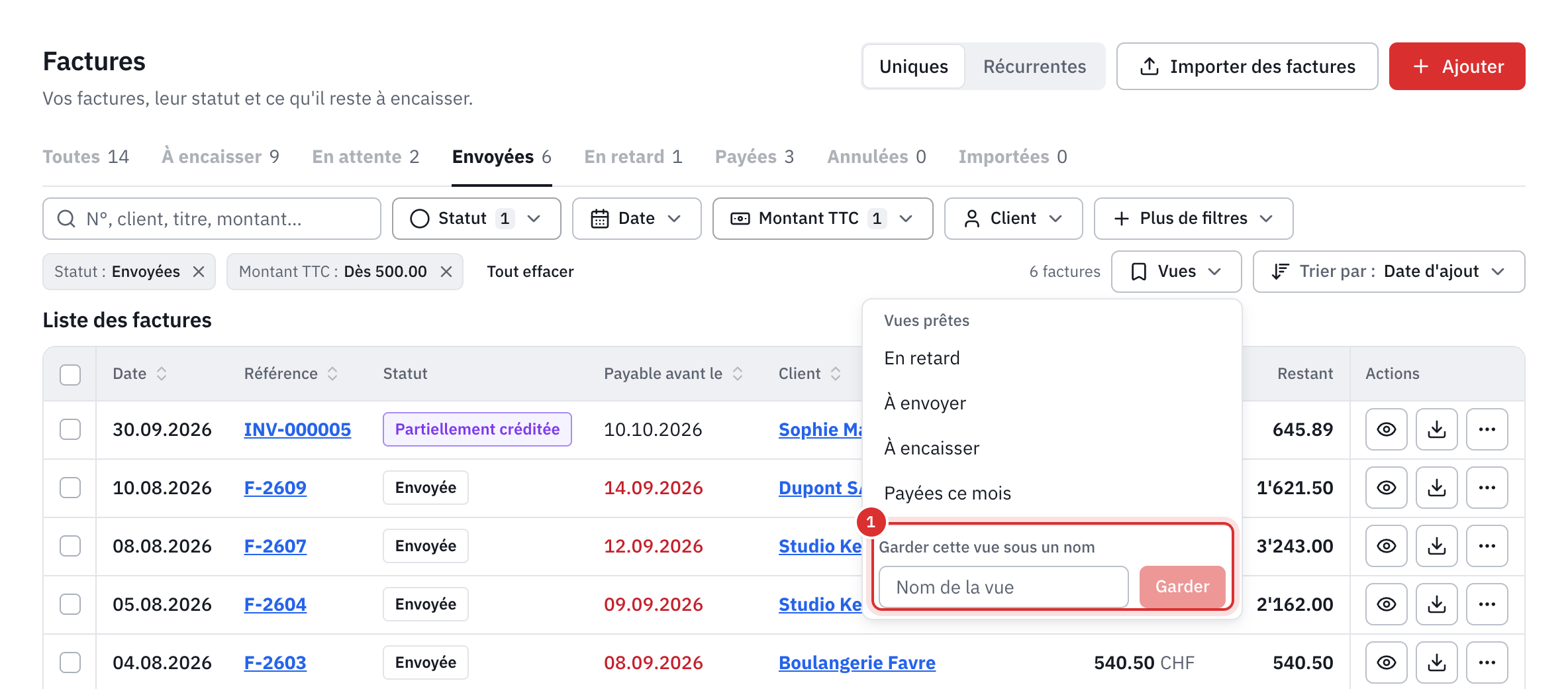This screenshot has height=689, width=1568.
Task: View invoice F-2607 via its eye icon
Action: (x=1386, y=546)
